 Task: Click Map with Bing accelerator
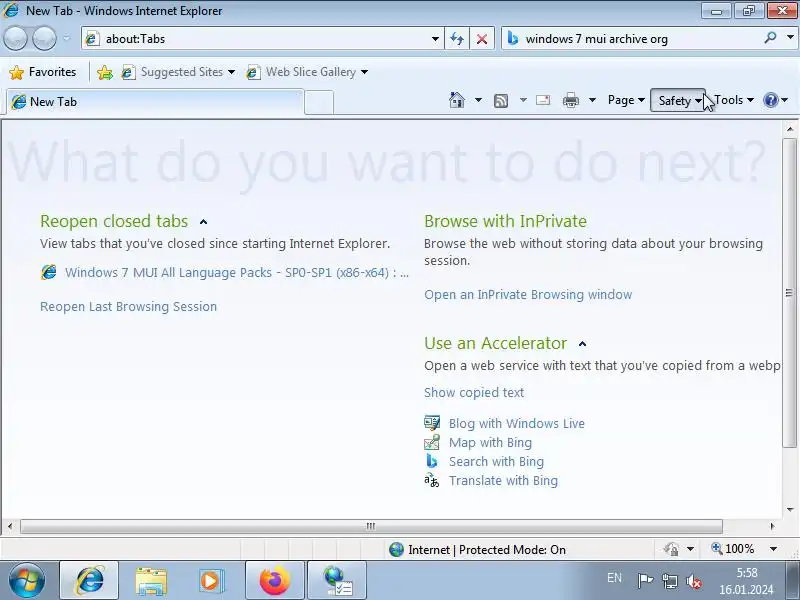[490, 442]
